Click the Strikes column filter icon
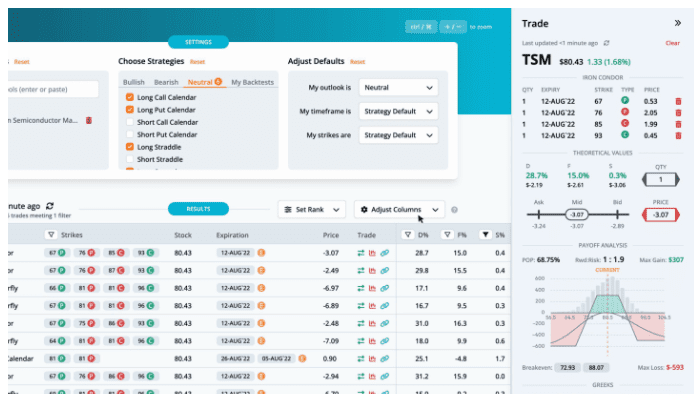698x416 pixels. [x=51, y=235]
